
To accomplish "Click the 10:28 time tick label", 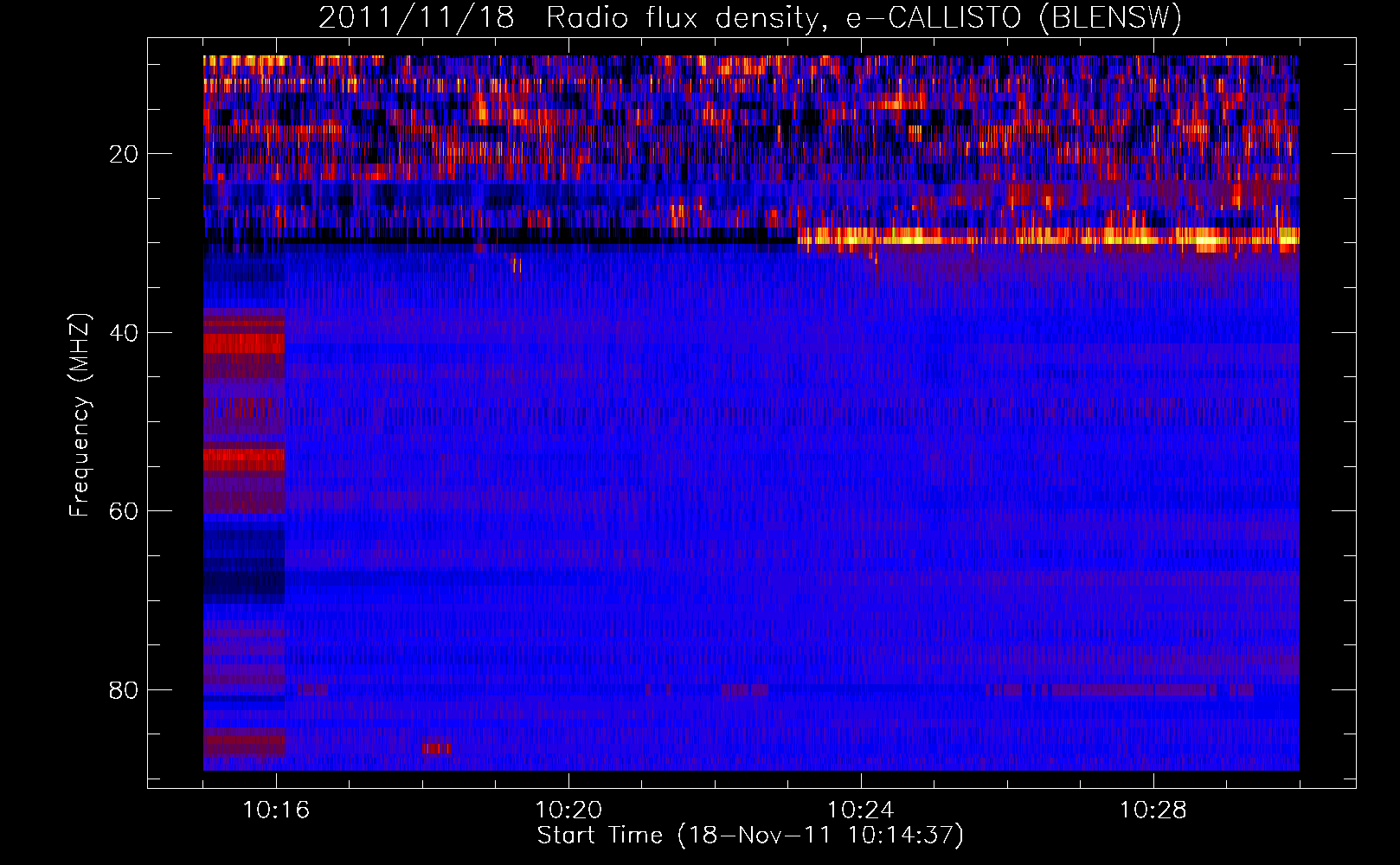I will 1153,810.
